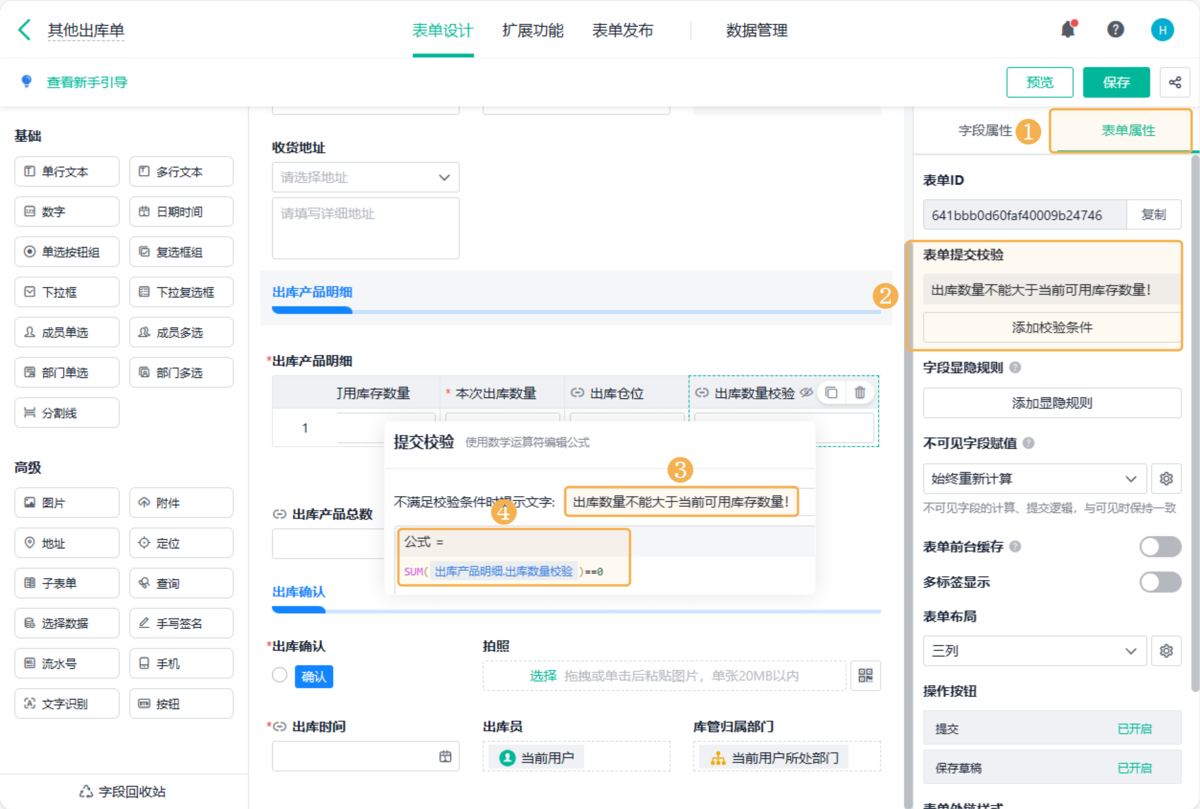Click the share icon next to 保存
The height and width of the screenshot is (809, 1200).
pyautogui.click(x=1175, y=82)
